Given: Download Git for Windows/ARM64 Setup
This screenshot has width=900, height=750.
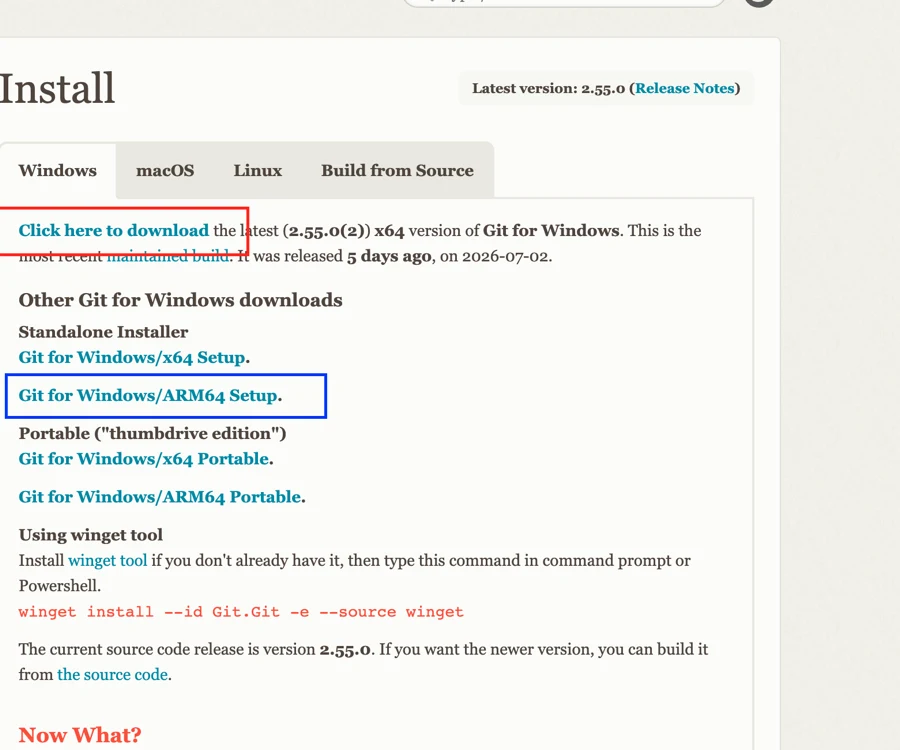Looking at the screenshot, I should tap(148, 395).
